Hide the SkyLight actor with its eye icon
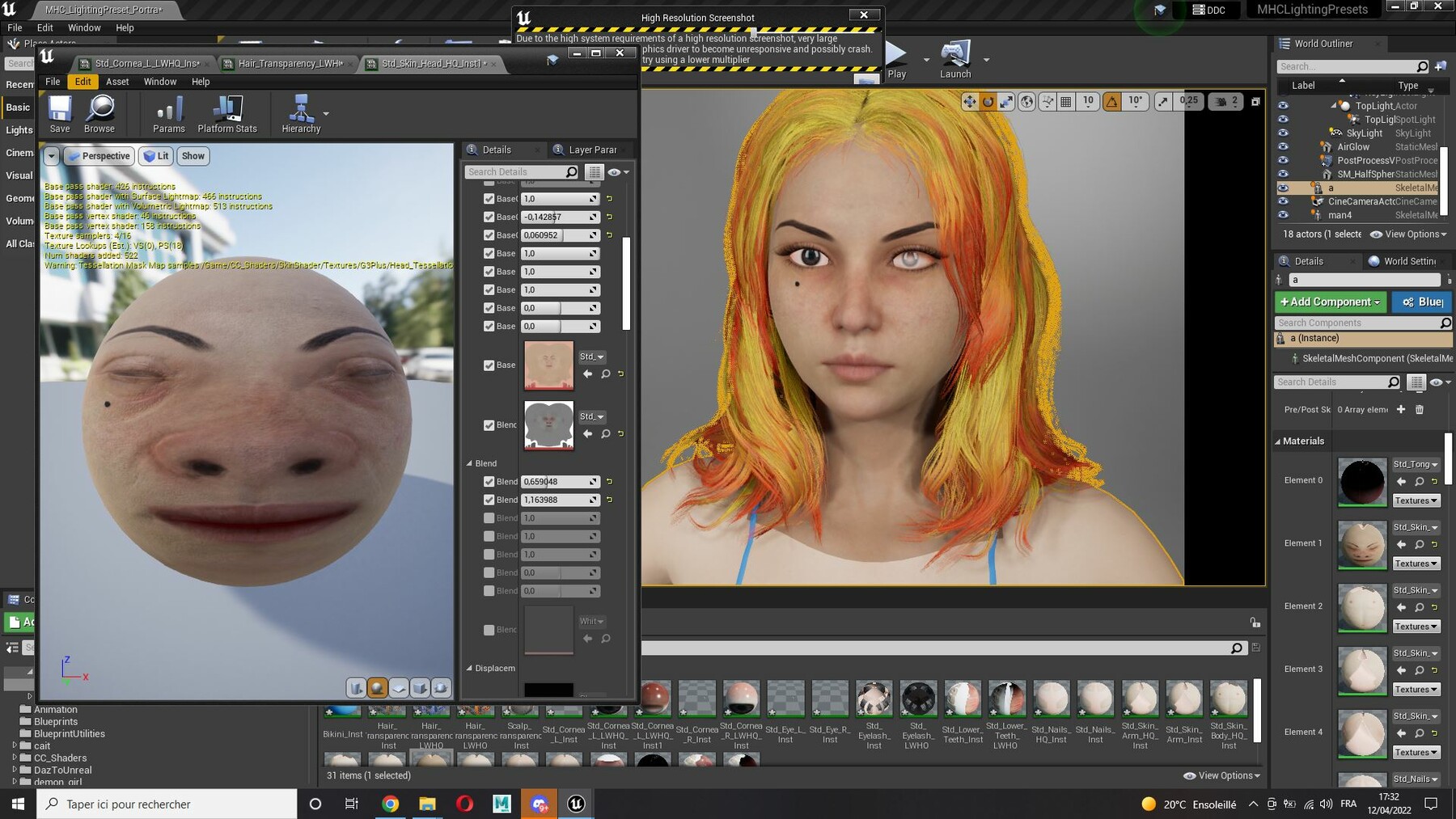Screen dimensions: 1456x819 click(1283, 133)
